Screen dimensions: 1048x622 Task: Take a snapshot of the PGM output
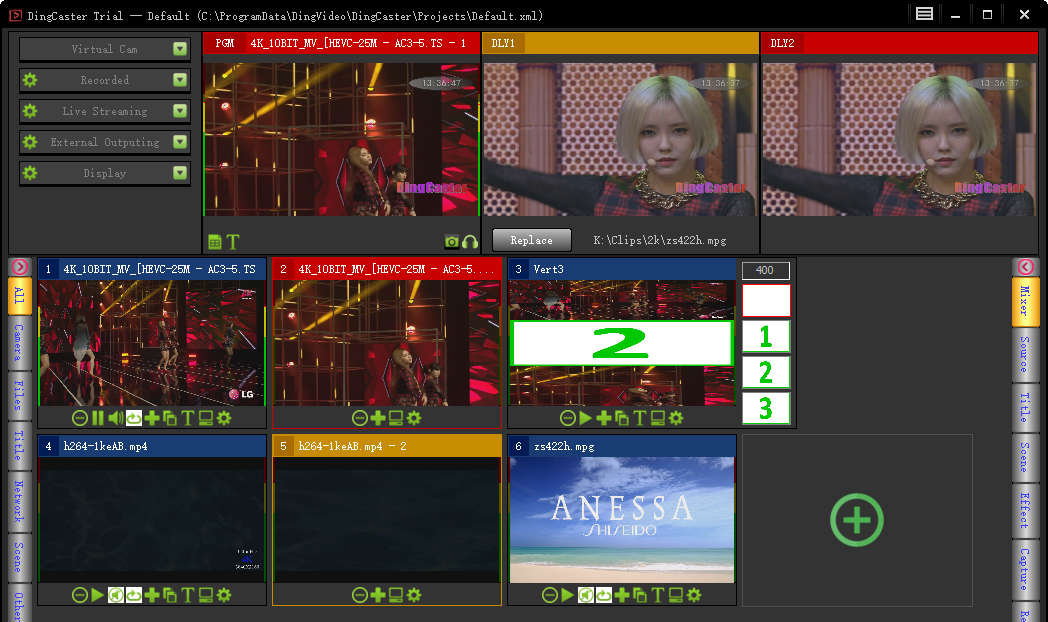[x=452, y=242]
